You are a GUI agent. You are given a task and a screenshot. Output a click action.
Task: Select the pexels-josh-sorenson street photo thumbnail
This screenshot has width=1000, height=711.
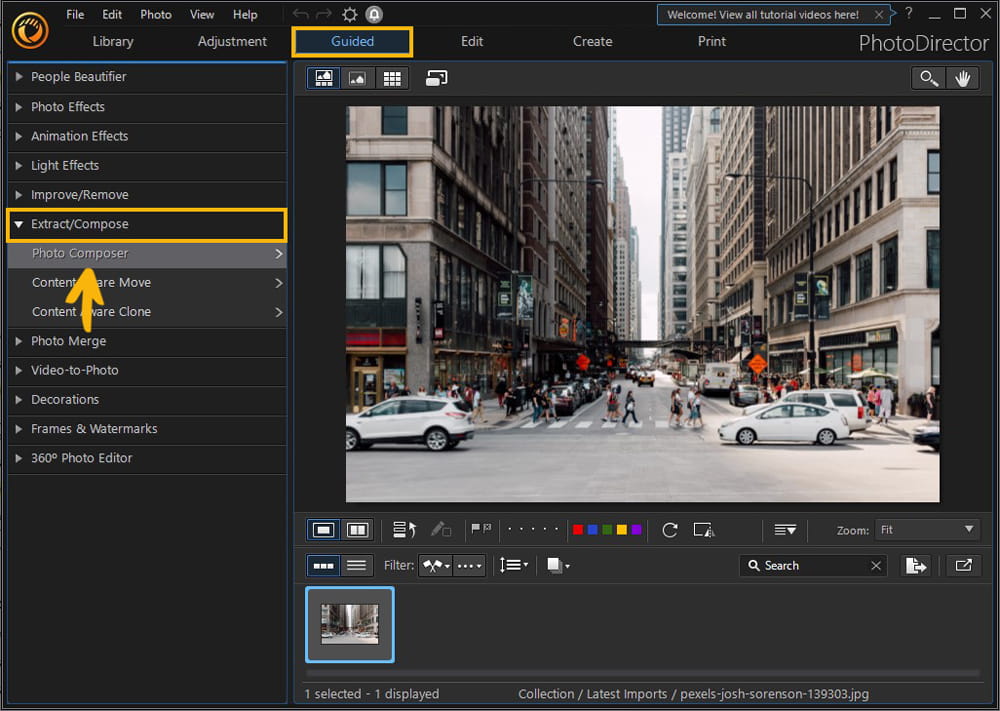tap(349, 623)
